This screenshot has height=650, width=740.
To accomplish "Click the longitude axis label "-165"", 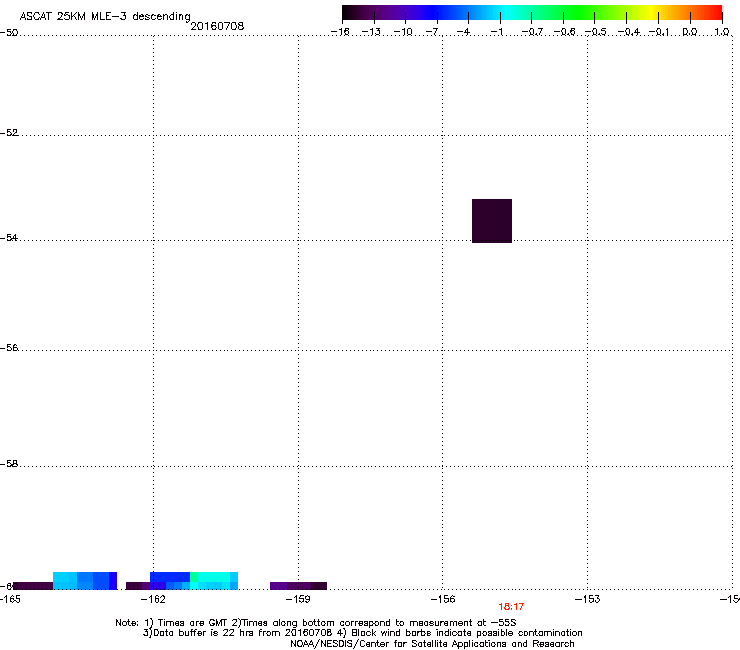I will tap(10, 599).
